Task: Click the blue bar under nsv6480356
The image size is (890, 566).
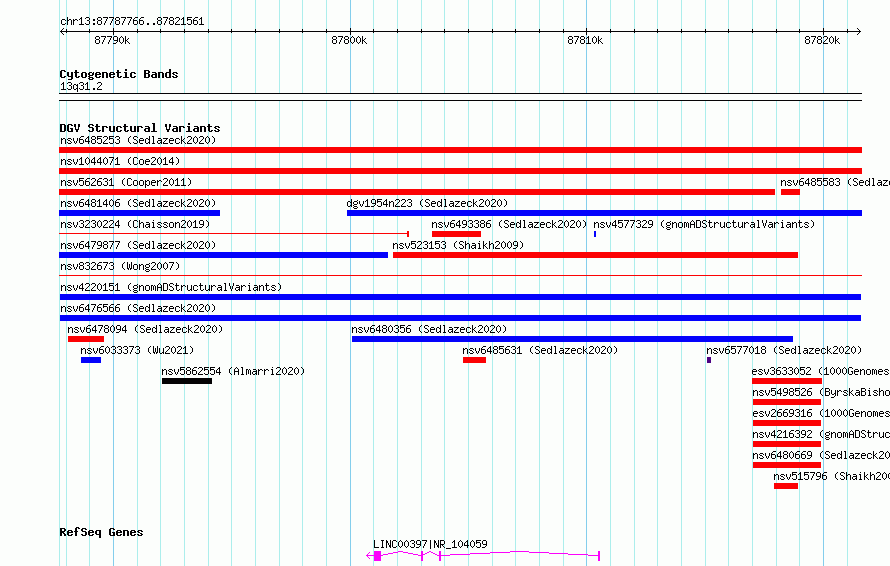Action: [x=573, y=339]
